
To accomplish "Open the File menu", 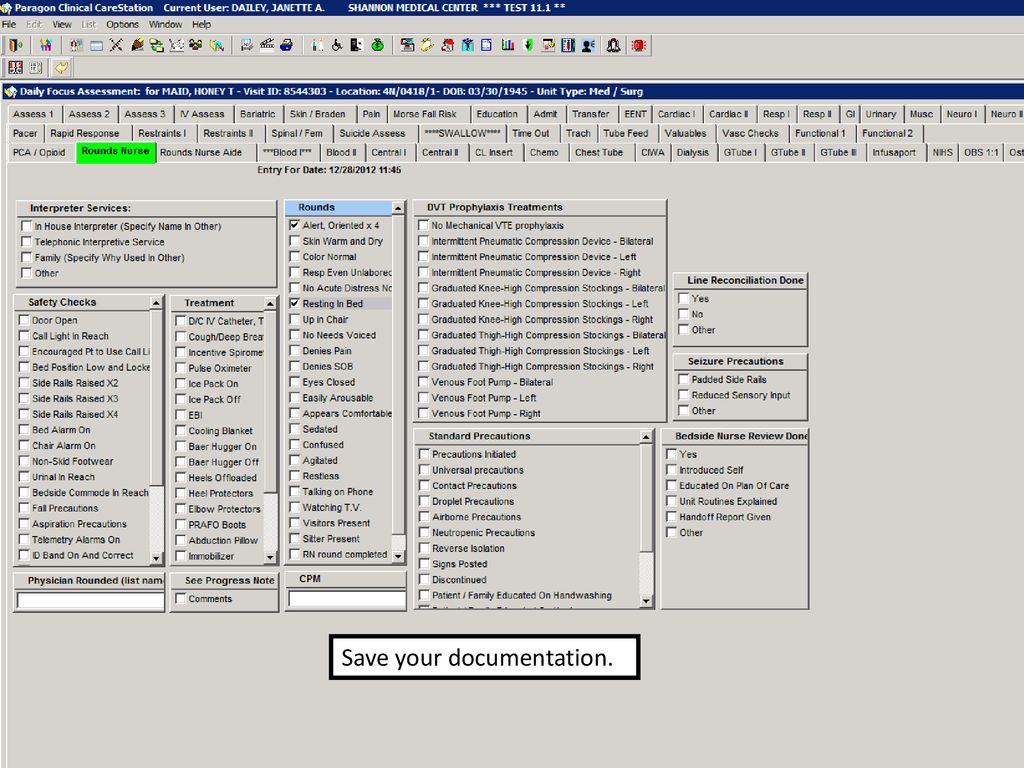I will pos(8,24).
